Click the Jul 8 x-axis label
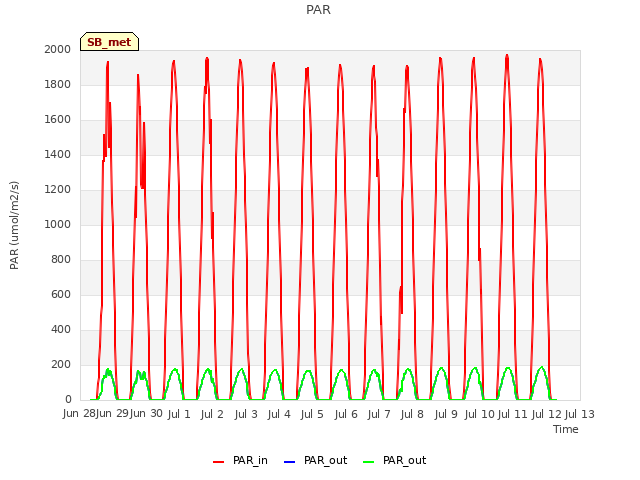640x480 pixels. click(x=412, y=414)
